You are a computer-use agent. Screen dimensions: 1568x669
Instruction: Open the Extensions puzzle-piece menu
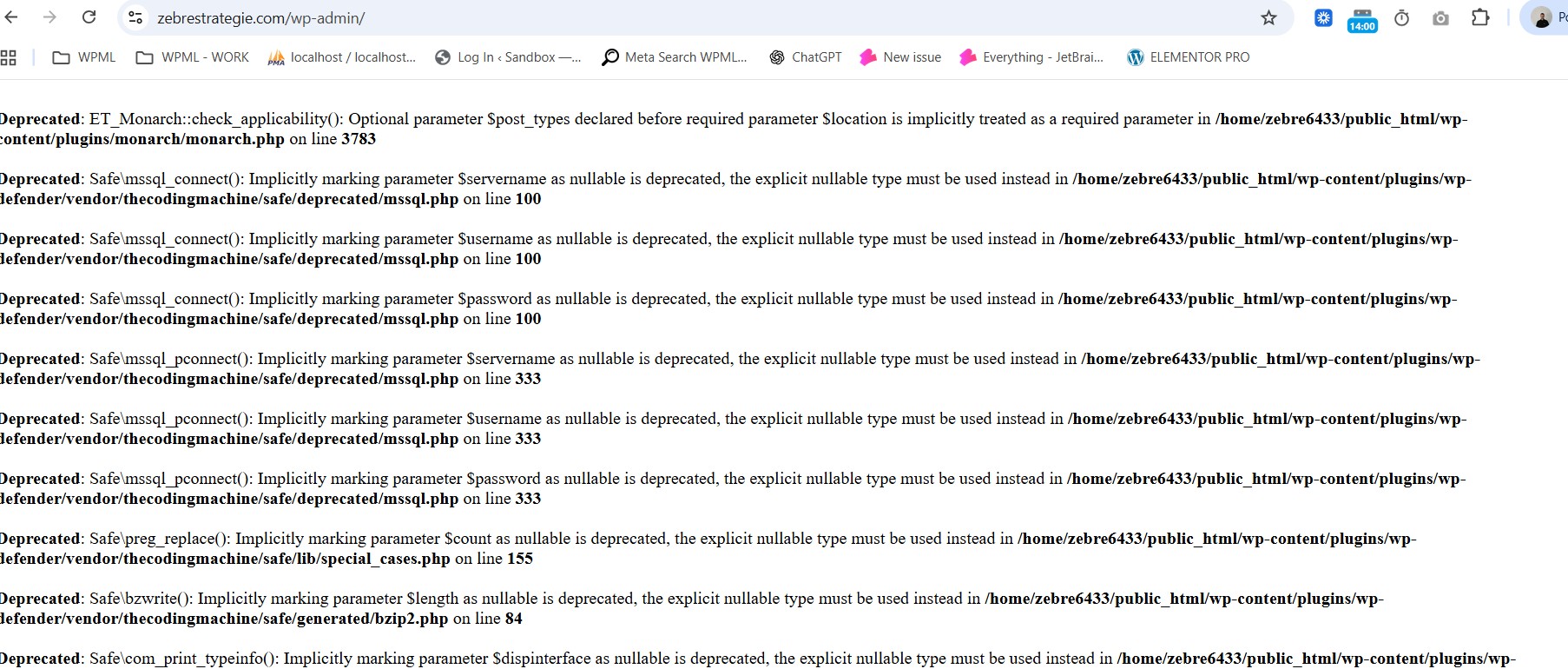point(1480,17)
